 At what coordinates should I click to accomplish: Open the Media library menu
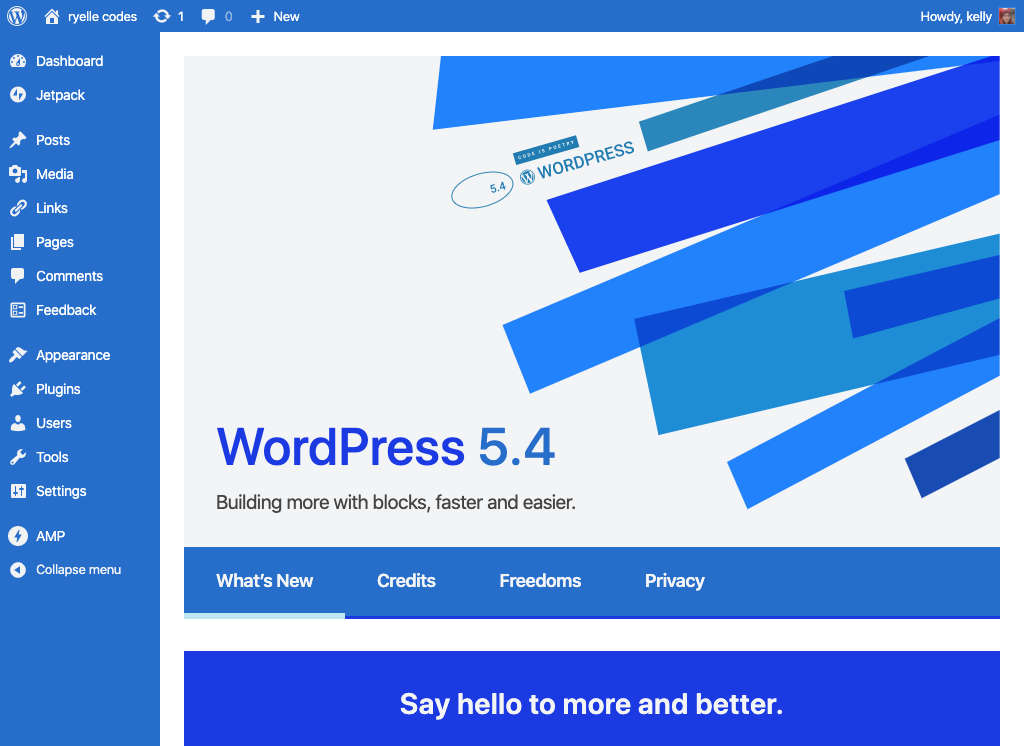tap(54, 174)
